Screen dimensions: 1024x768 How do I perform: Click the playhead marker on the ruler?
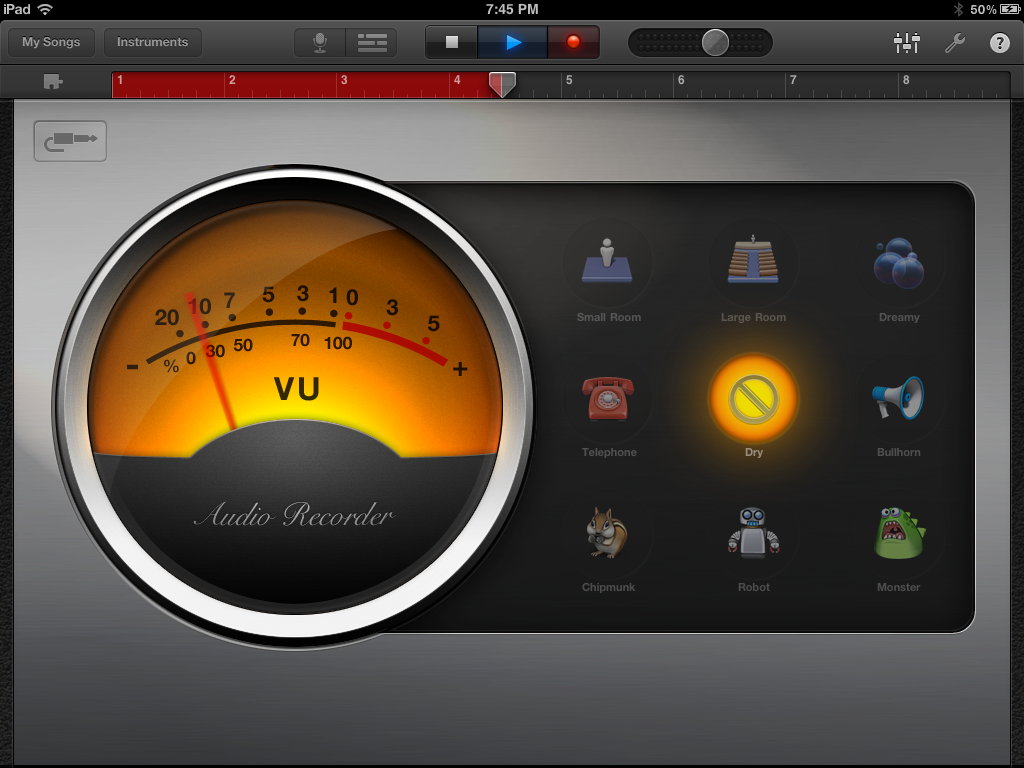tap(503, 84)
